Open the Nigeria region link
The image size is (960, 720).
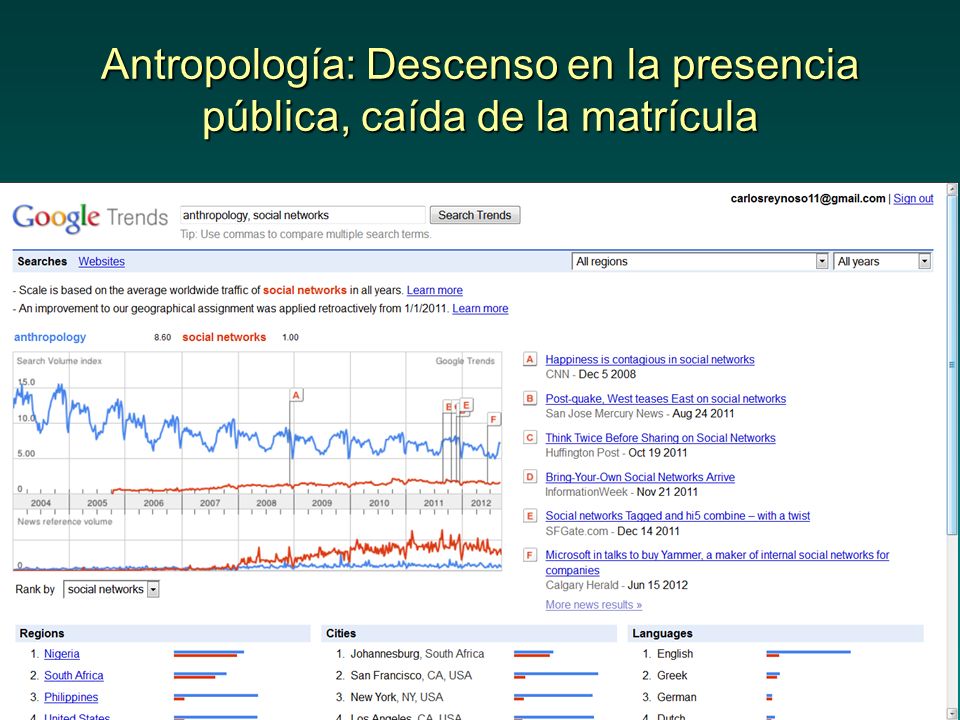click(x=62, y=654)
